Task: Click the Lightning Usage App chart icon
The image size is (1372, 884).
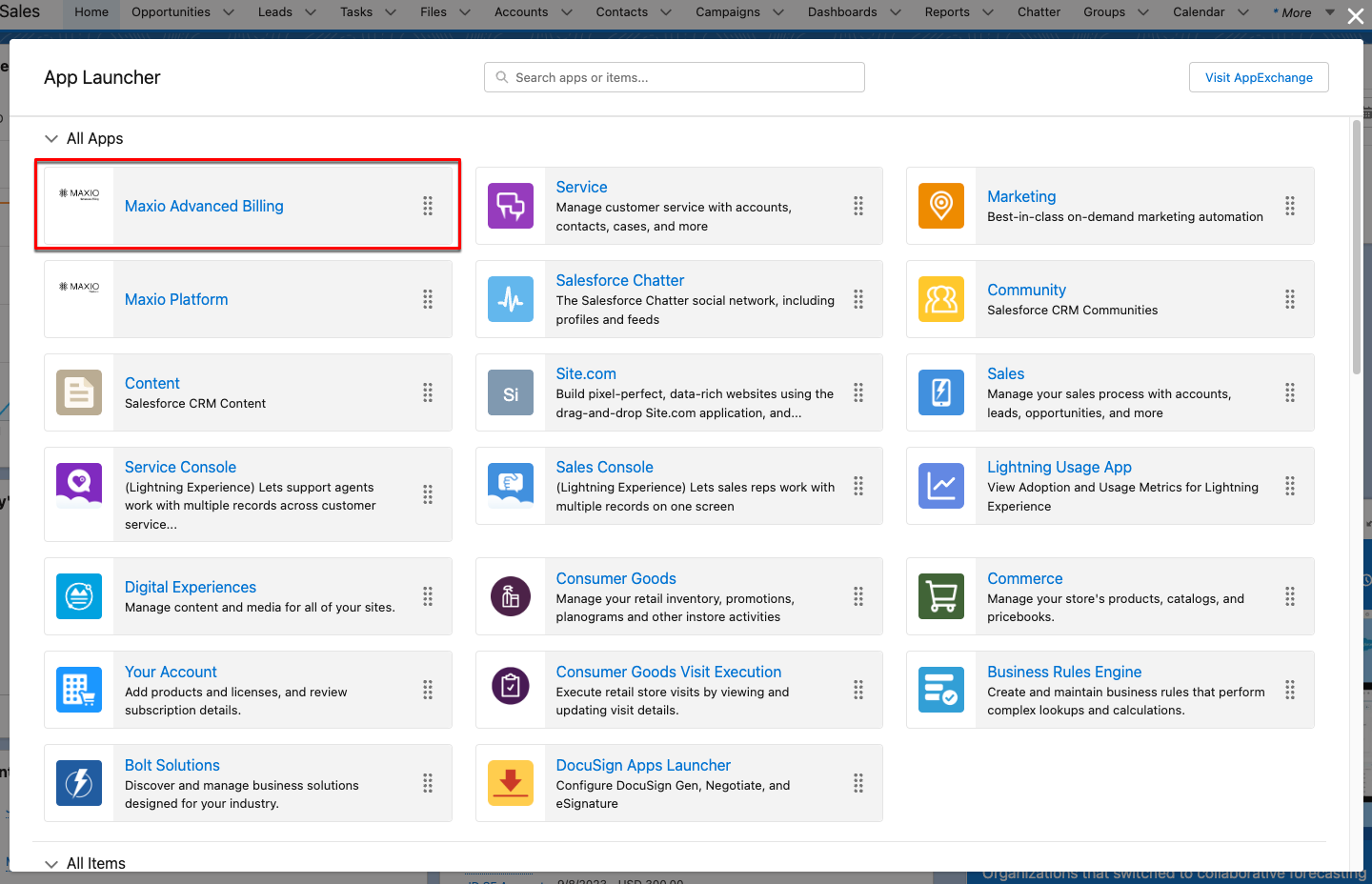Action: 941,486
